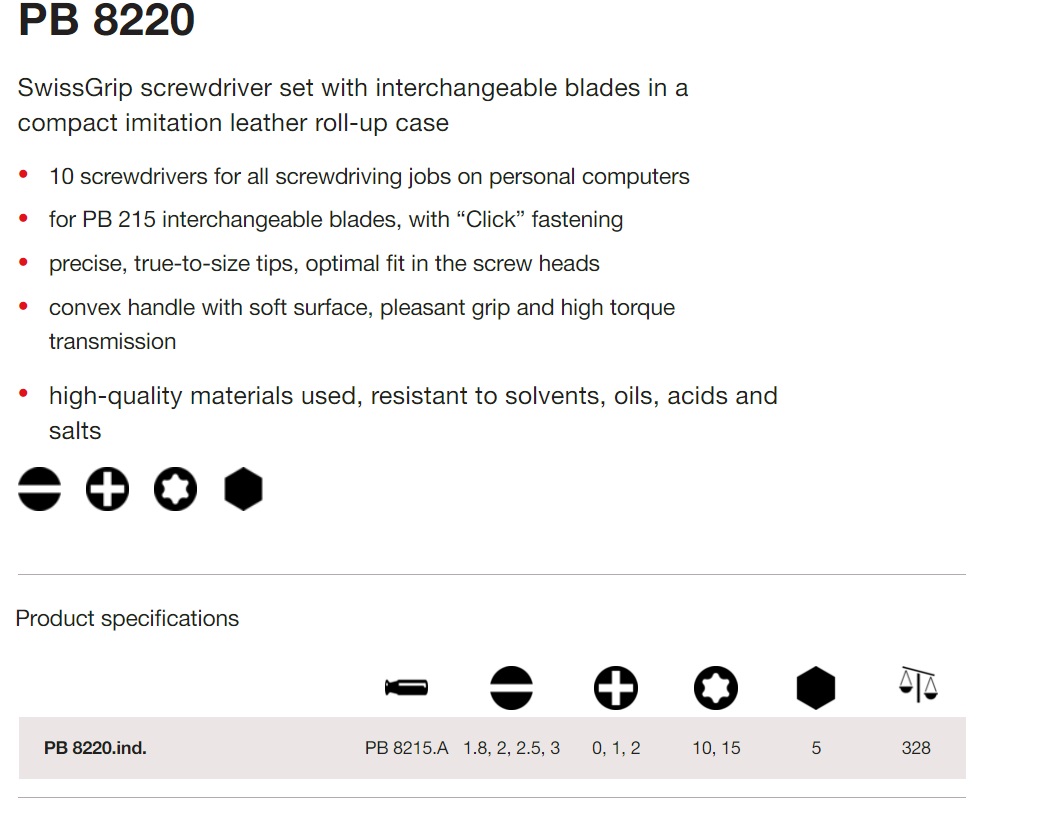
Task: Select the PB 8220.ind. product row label
Action: 95,748
